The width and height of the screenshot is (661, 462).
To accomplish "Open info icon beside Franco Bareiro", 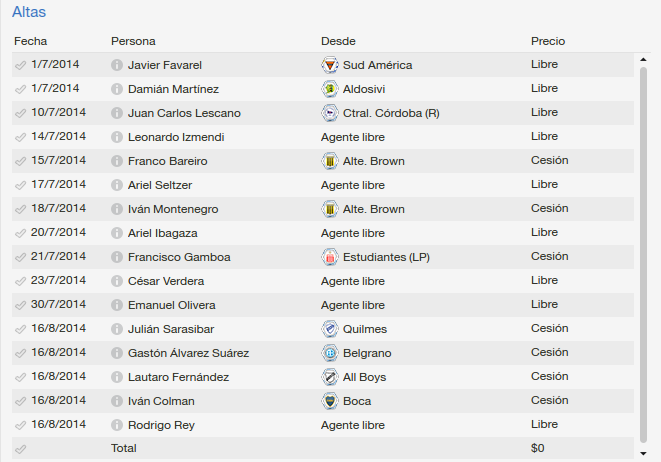I will point(117,161).
